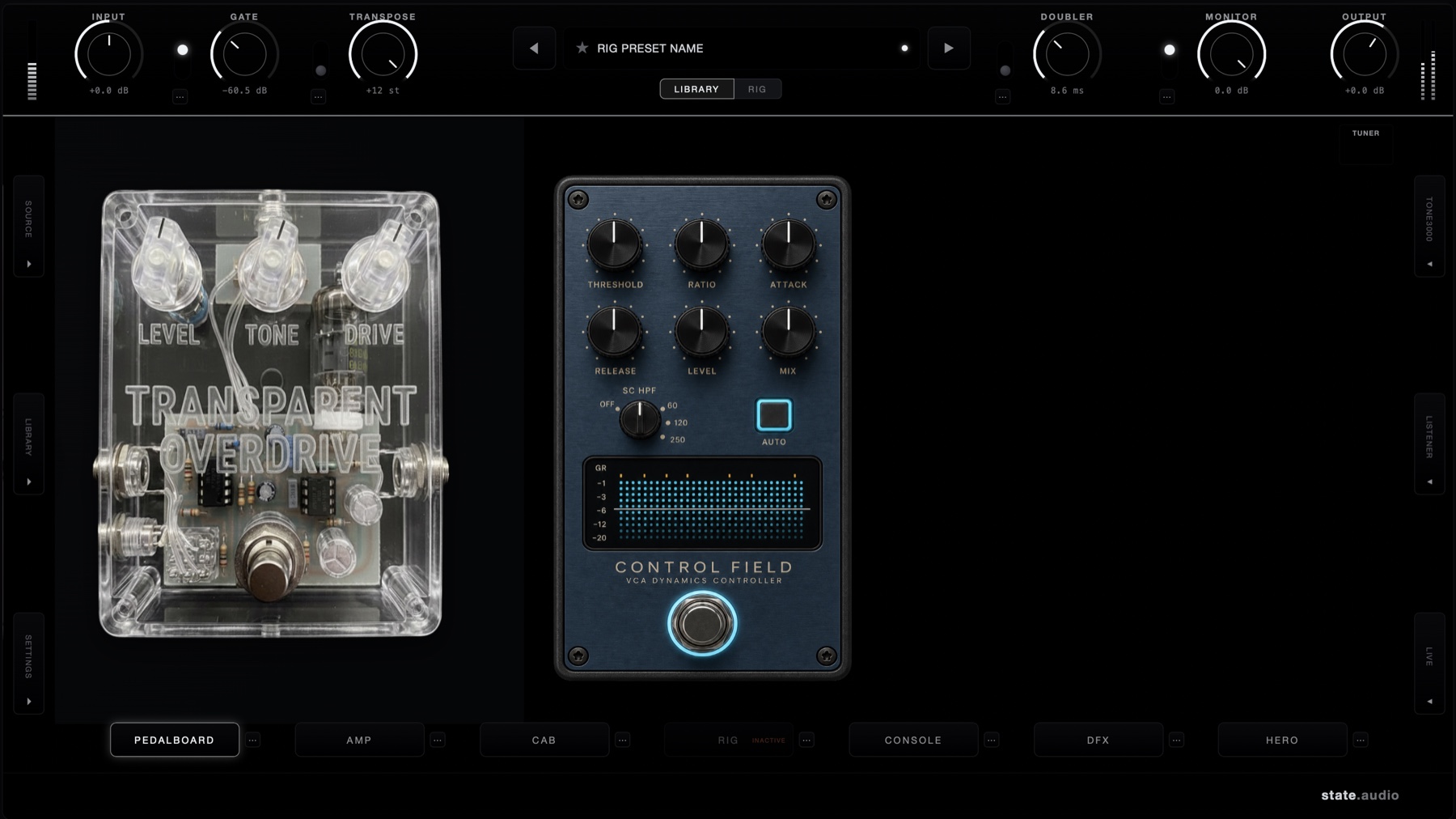Click the +12 st transpose value
Viewport: 1456px width, 819px height.
383,91
